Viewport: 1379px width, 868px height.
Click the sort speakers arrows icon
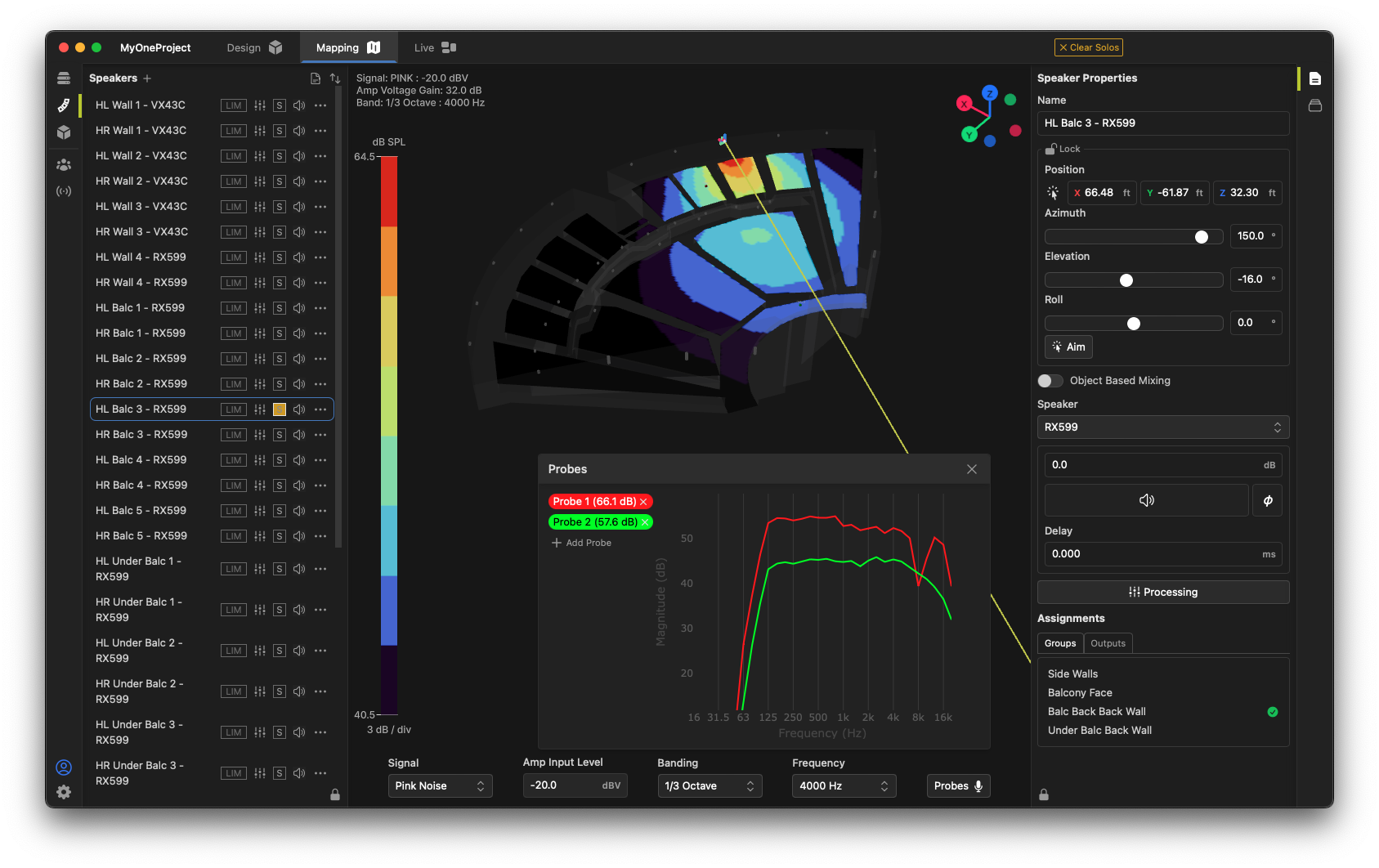pyautogui.click(x=335, y=78)
